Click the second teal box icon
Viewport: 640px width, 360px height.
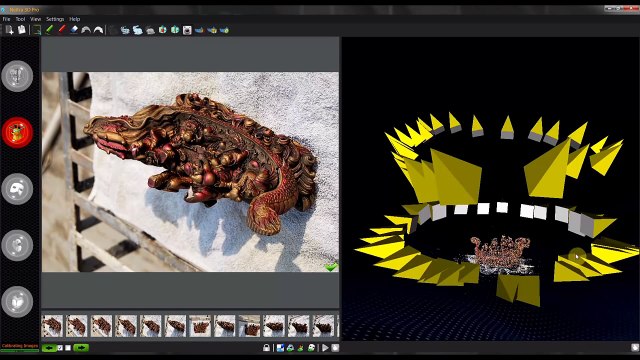pos(175,30)
